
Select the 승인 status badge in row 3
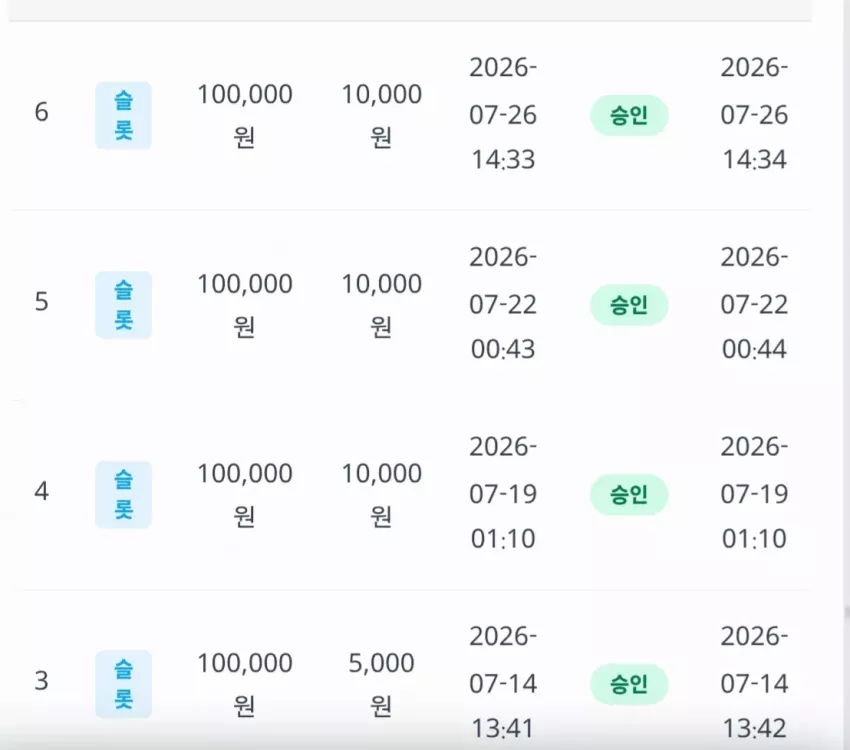(x=629, y=684)
